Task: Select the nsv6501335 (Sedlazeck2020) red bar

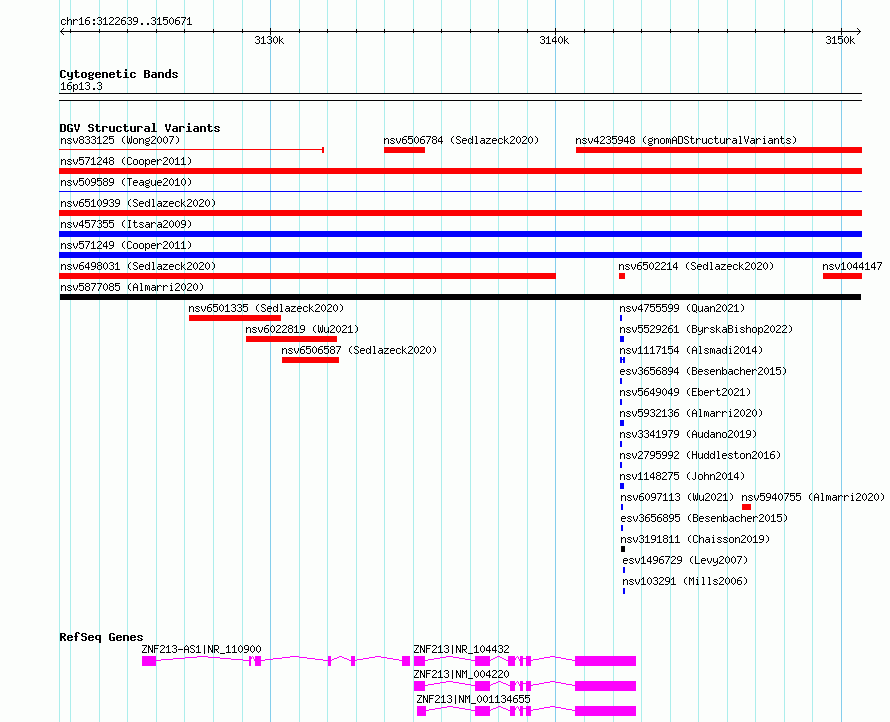Action: (x=234, y=318)
